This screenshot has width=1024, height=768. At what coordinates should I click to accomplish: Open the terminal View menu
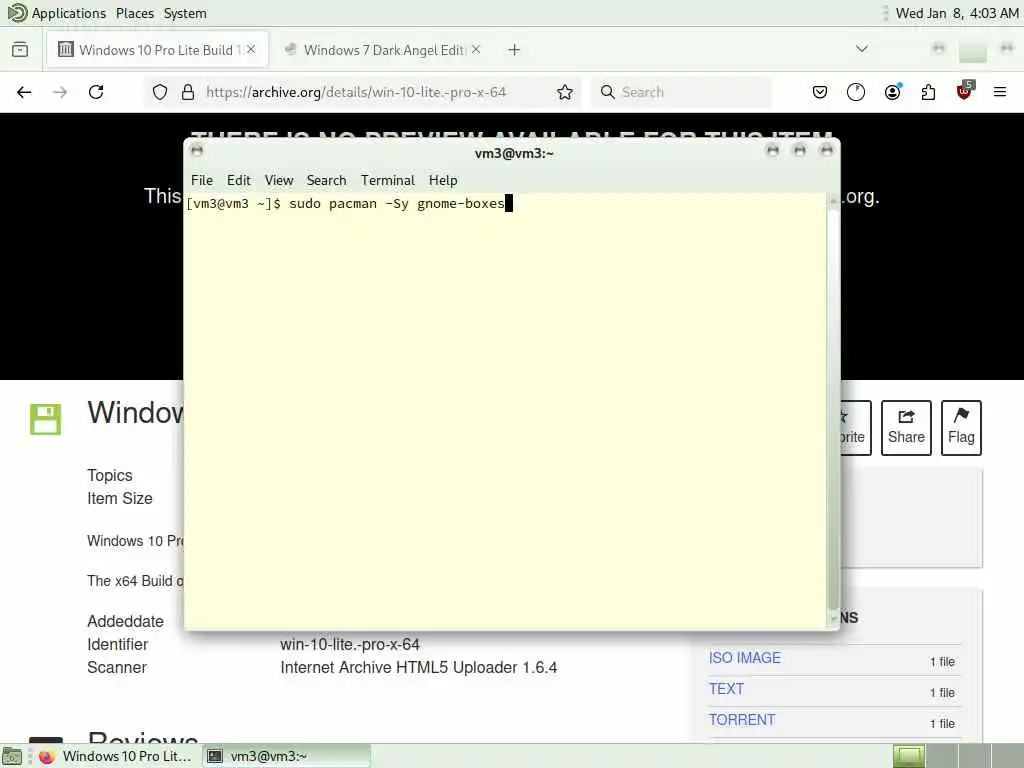(x=279, y=180)
